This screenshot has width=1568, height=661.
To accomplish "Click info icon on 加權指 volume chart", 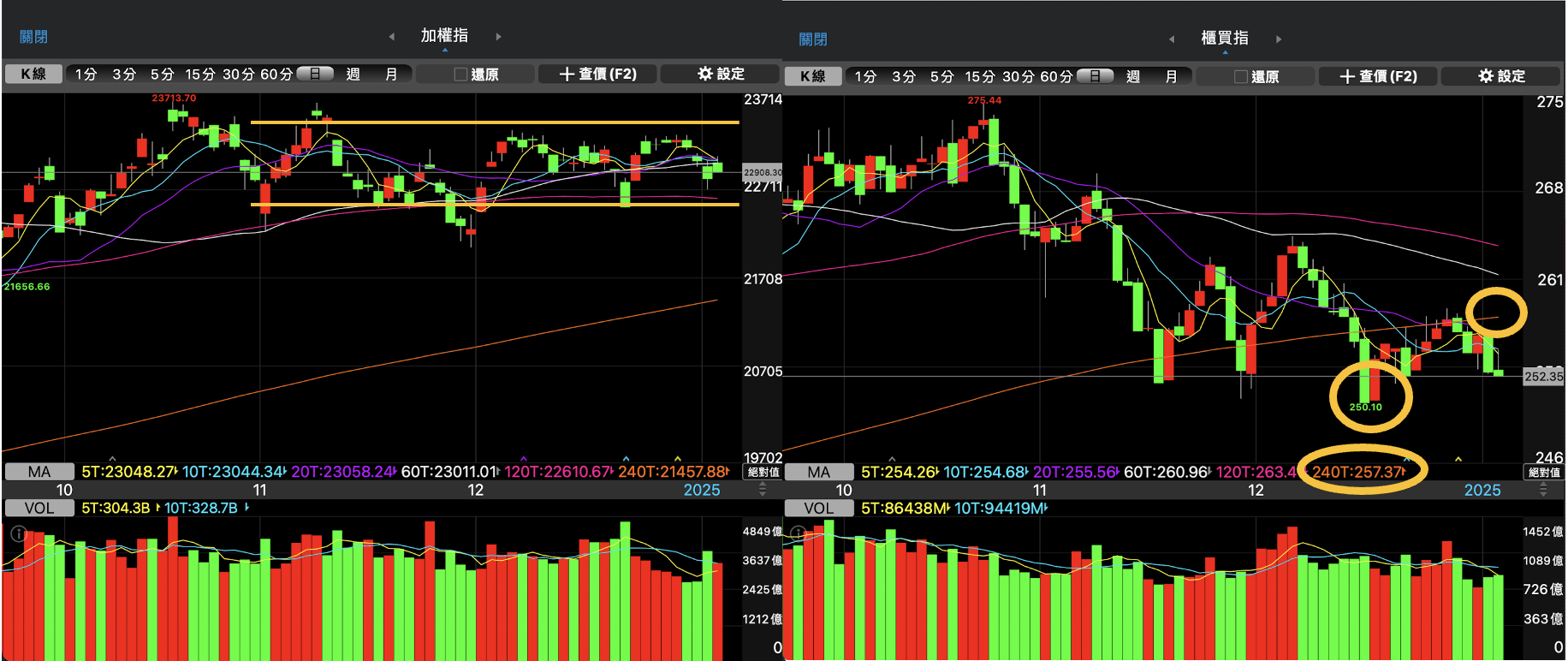I will [18, 534].
